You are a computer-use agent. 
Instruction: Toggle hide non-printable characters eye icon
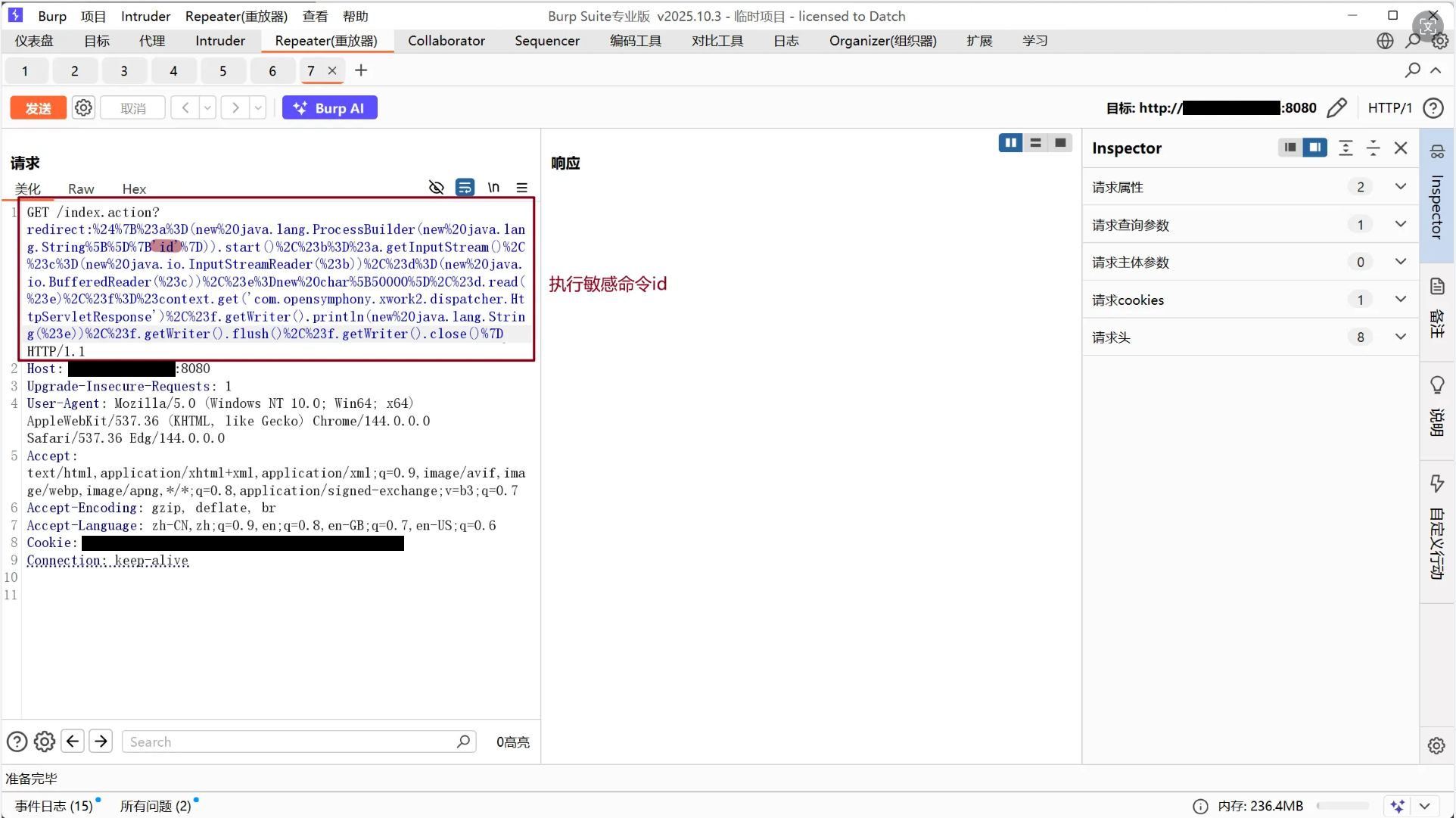pyautogui.click(x=436, y=188)
